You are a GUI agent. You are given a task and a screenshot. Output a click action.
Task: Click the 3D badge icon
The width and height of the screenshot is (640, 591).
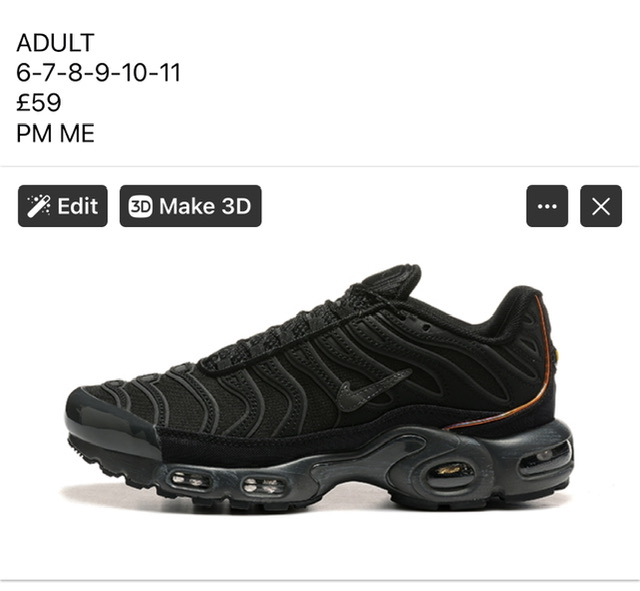coord(140,206)
